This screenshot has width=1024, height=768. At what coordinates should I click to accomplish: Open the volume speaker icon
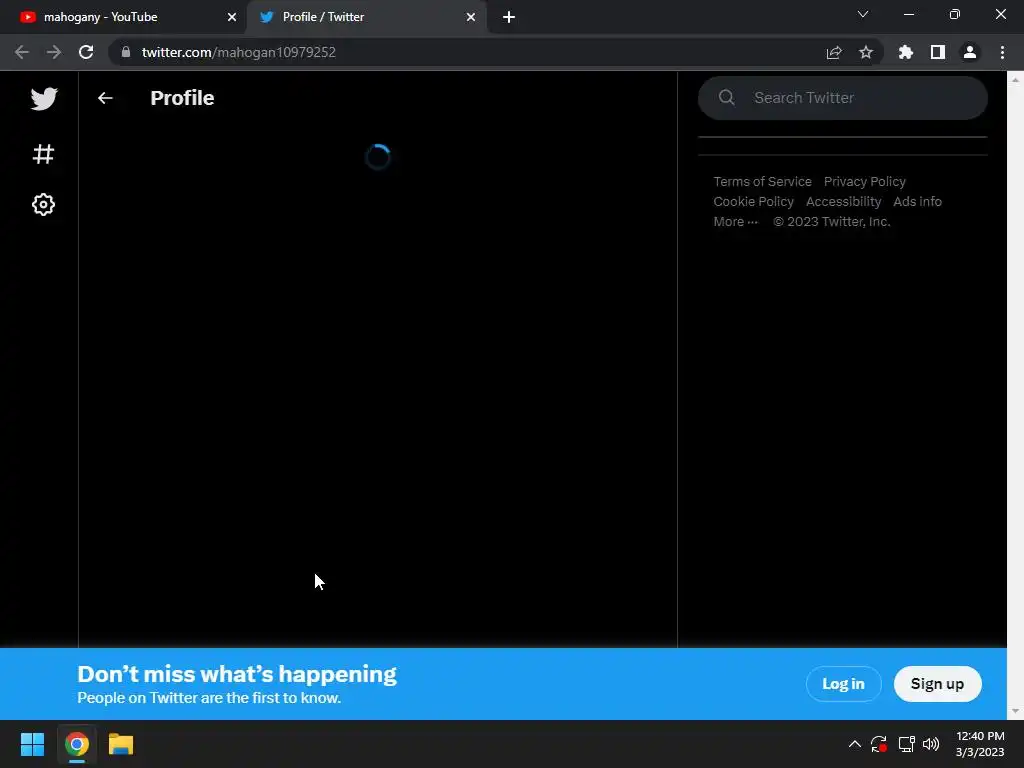pyautogui.click(x=931, y=744)
